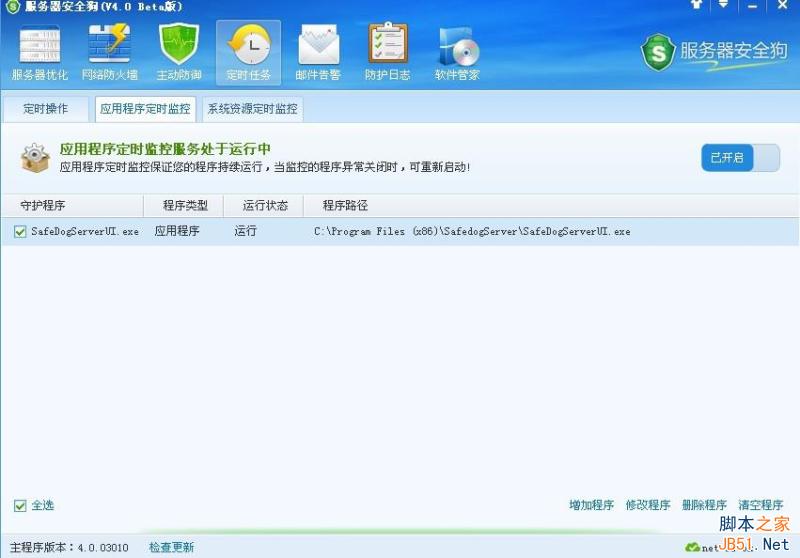Click the 主程序版本 4.0.03010 text
Image resolution: width=800 pixels, height=558 pixels.
click(69, 547)
